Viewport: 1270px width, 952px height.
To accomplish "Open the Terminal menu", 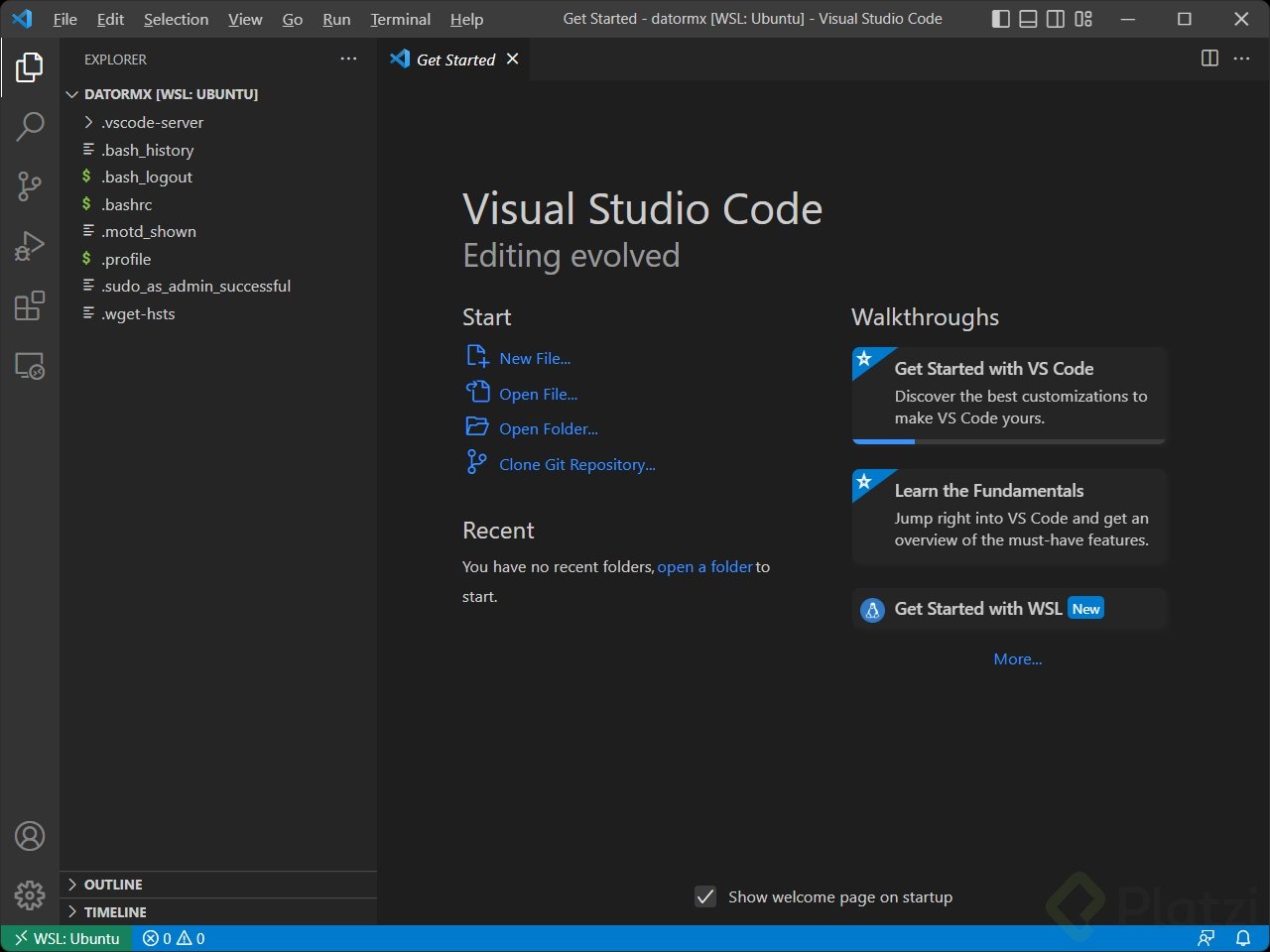I will tap(400, 19).
